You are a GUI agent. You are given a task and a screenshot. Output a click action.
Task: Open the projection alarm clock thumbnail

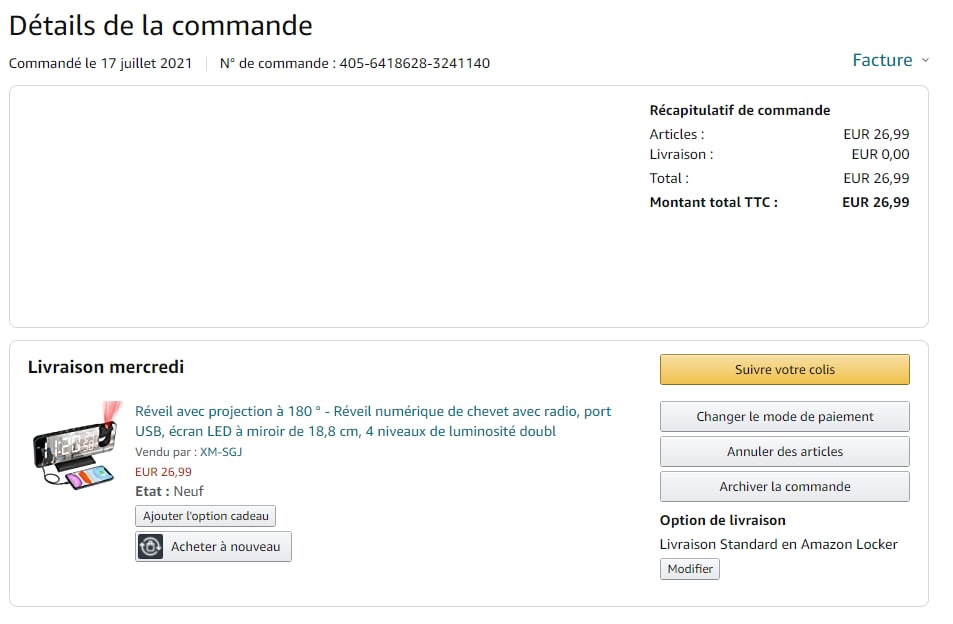coord(74,446)
